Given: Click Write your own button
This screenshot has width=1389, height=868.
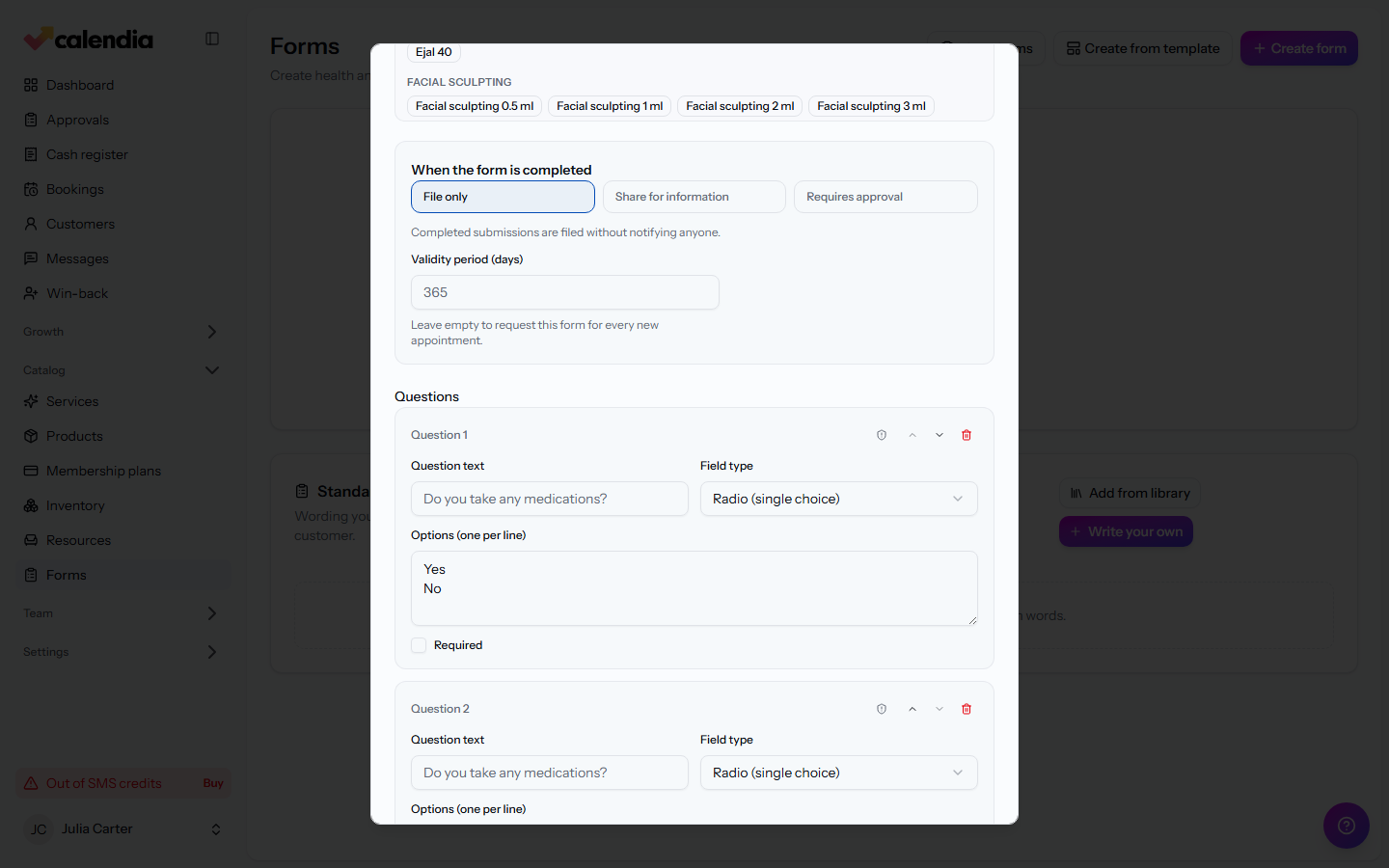Looking at the screenshot, I should click(x=1126, y=531).
